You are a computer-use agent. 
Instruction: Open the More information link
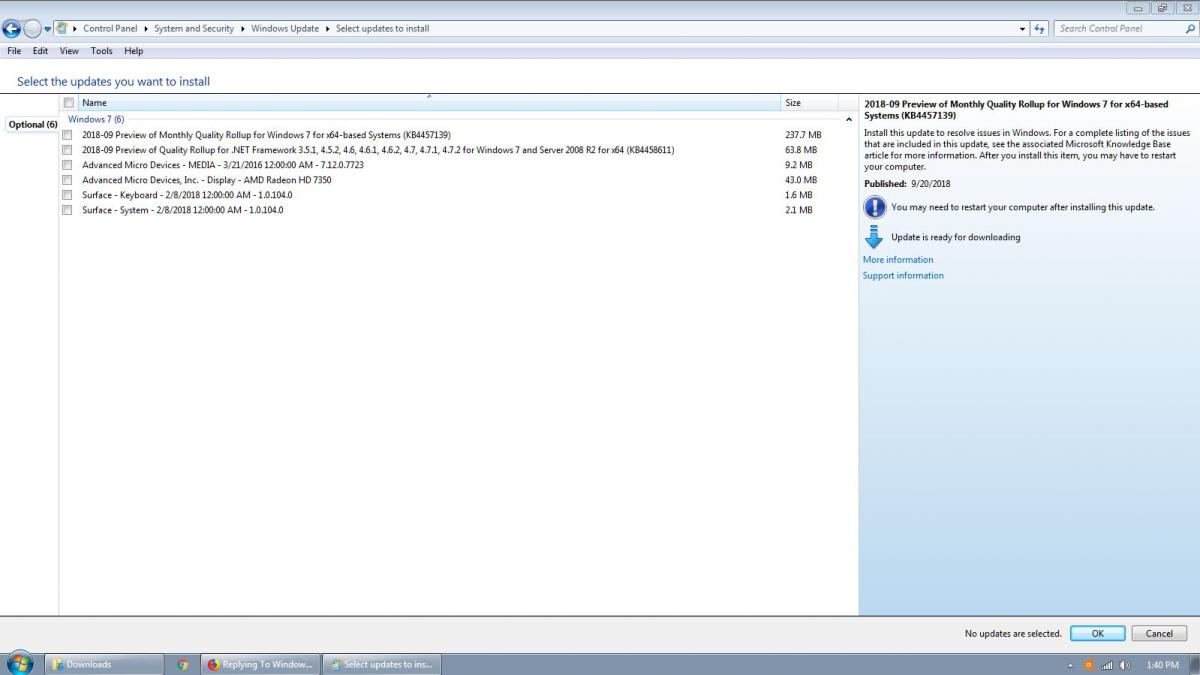898,260
